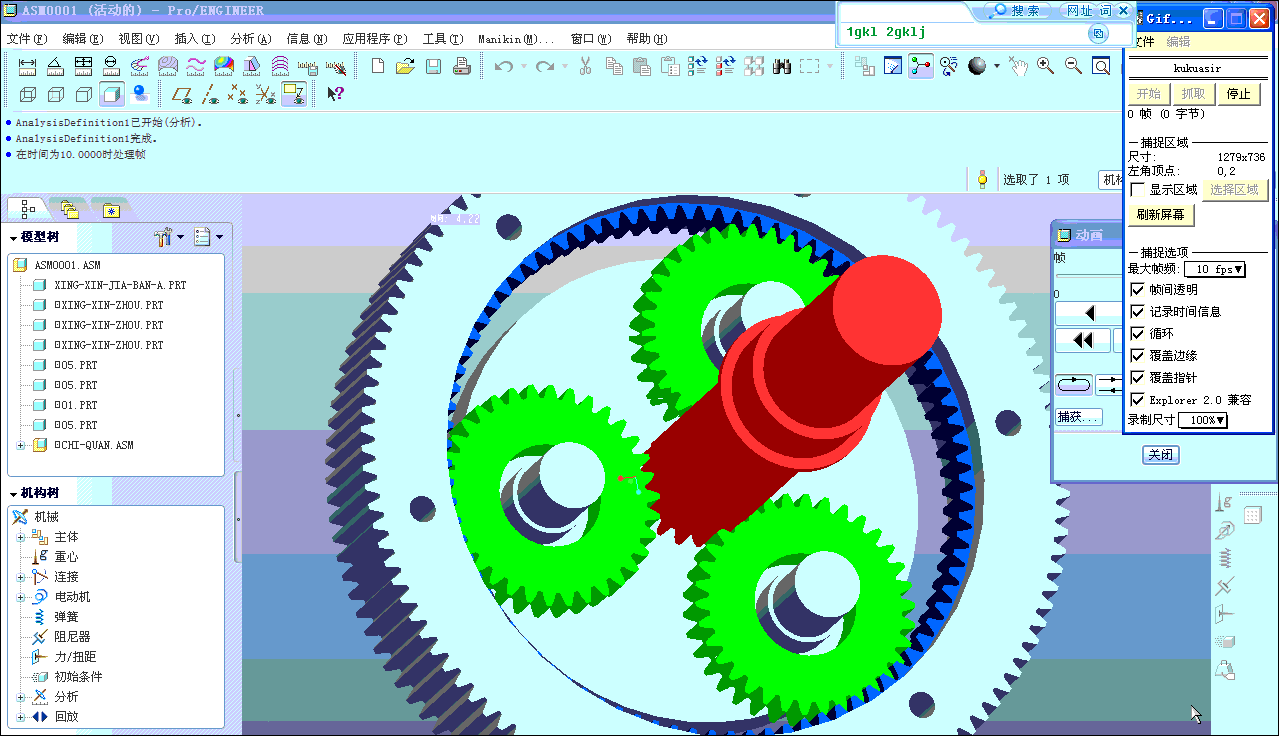The image size is (1279, 736).
Task: Select the hidden line display icon
Action: click(x=55, y=94)
